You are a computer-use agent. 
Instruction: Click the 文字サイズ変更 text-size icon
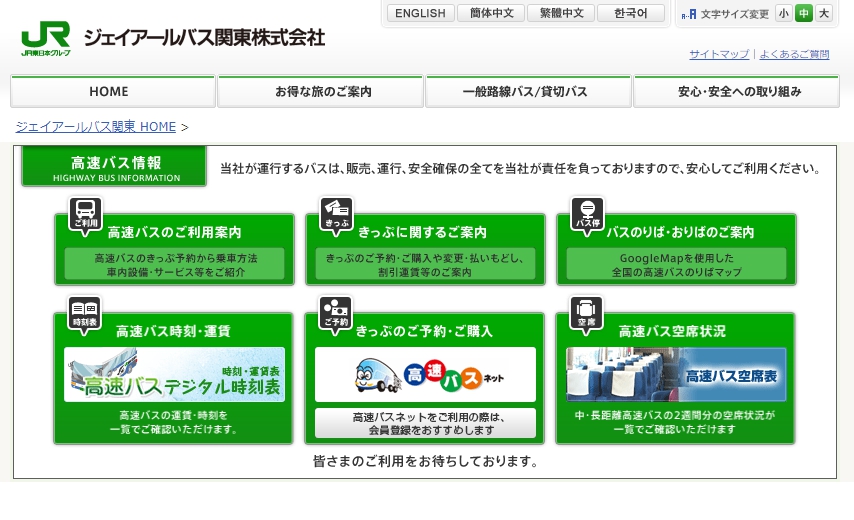689,14
